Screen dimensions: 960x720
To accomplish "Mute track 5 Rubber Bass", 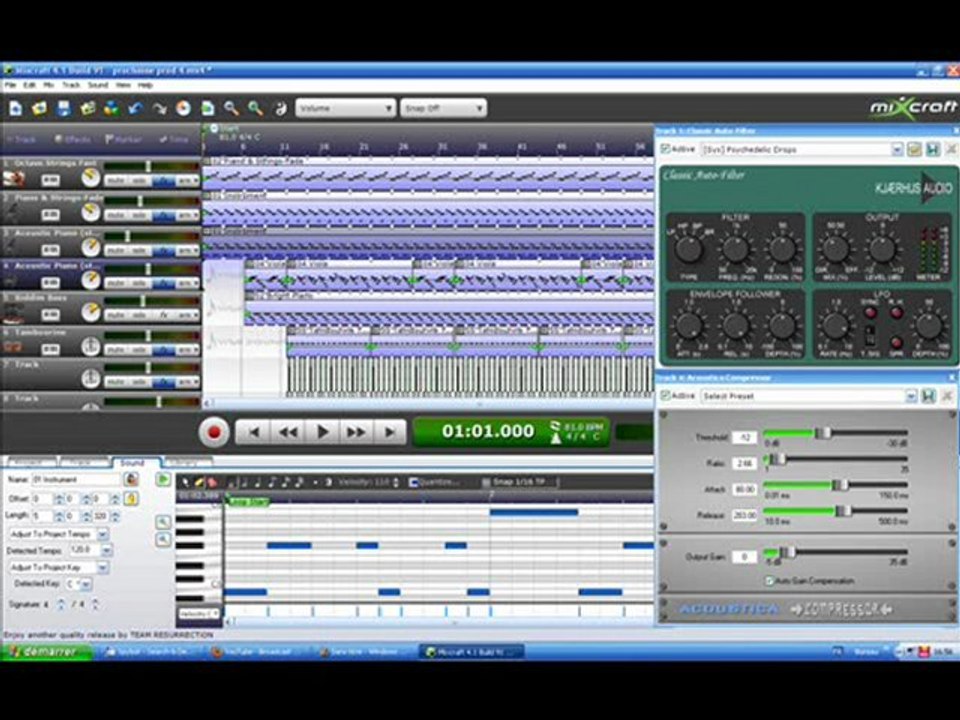I will 115,315.
